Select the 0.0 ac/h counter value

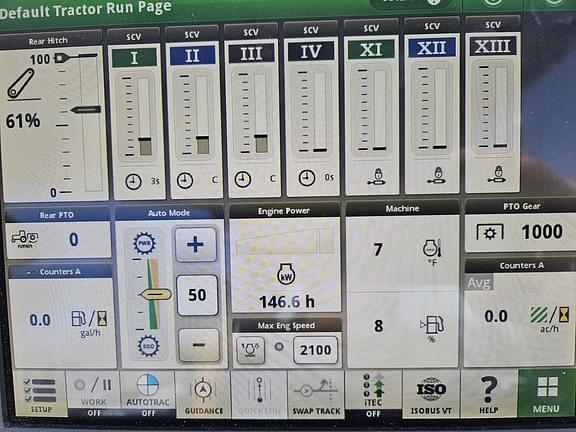click(x=496, y=316)
